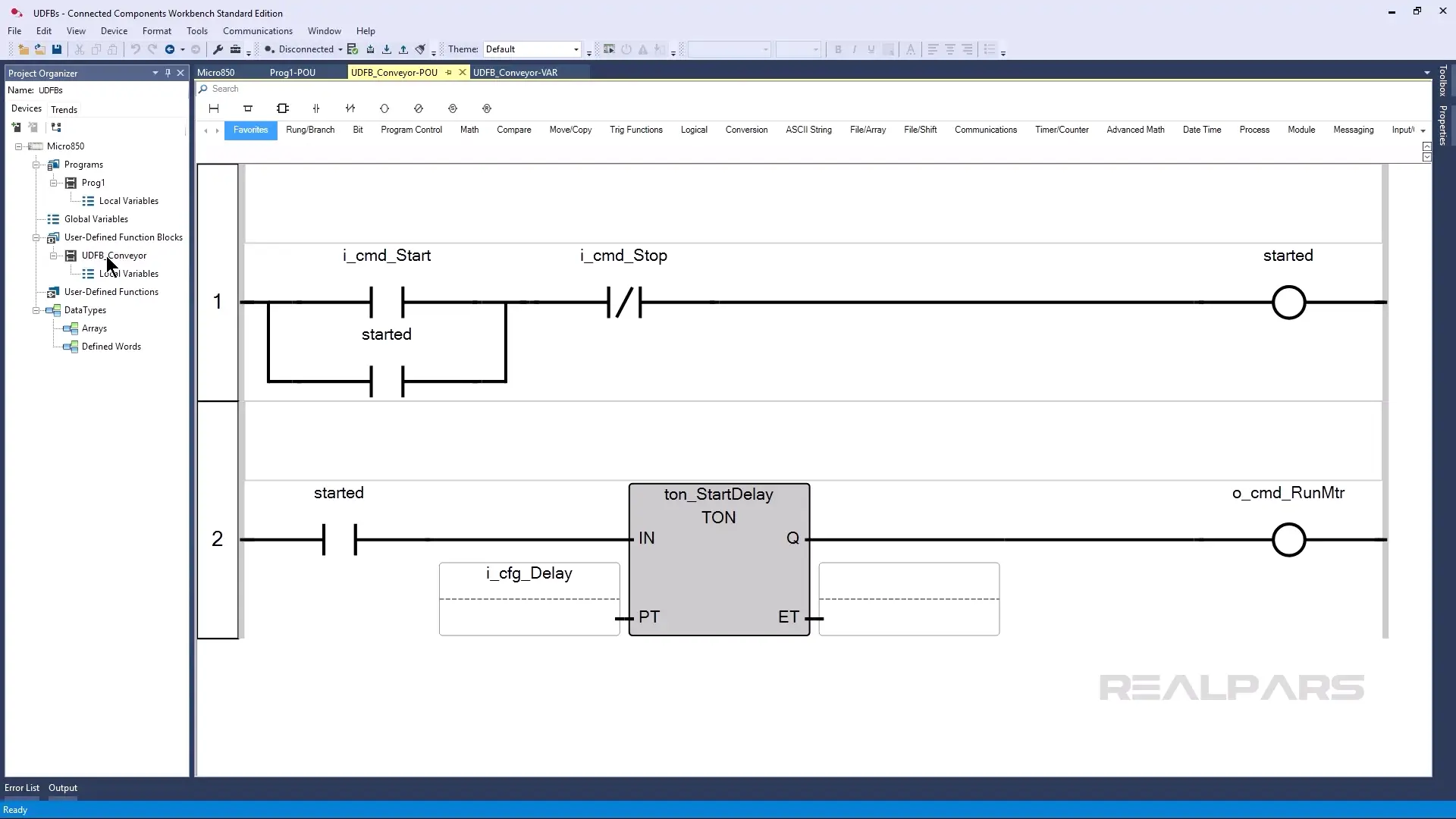The height and width of the screenshot is (819, 1456).
Task: Insert an instruction block from ladder toolbar
Action: click(x=283, y=108)
